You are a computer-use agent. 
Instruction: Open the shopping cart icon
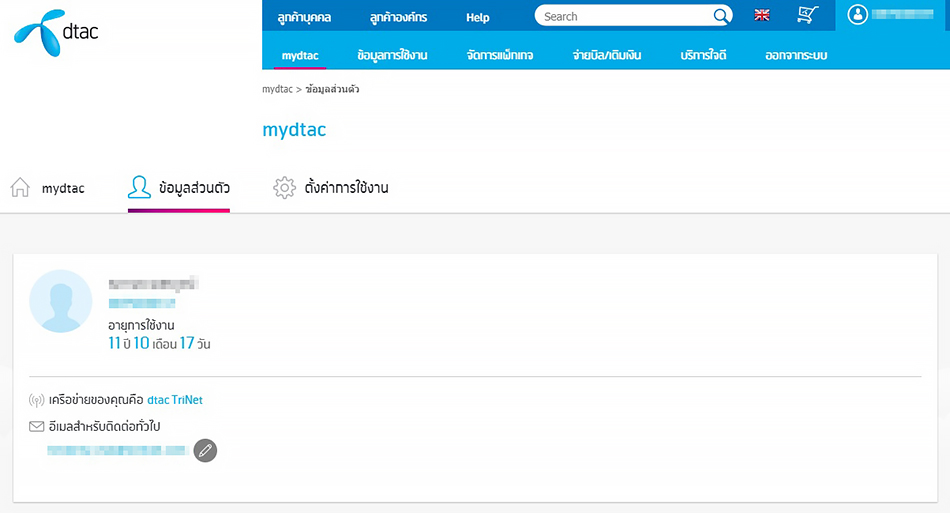pyautogui.click(x=807, y=15)
